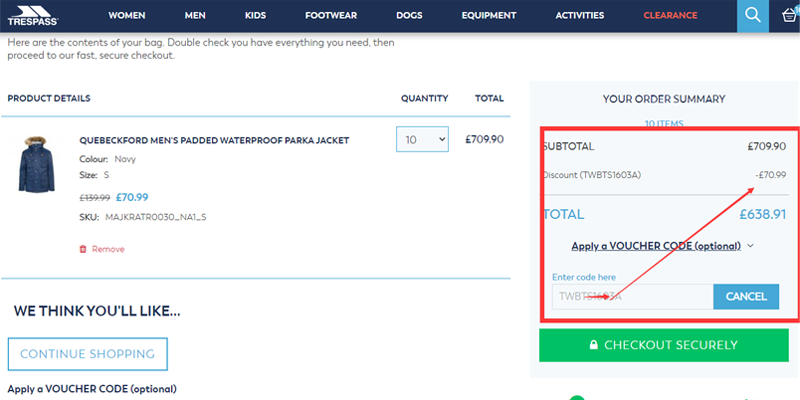Image resolution: width=800 pixels, height=400 pixels.
Task: Click the item total £709.90 in product row
Action: 484,139
